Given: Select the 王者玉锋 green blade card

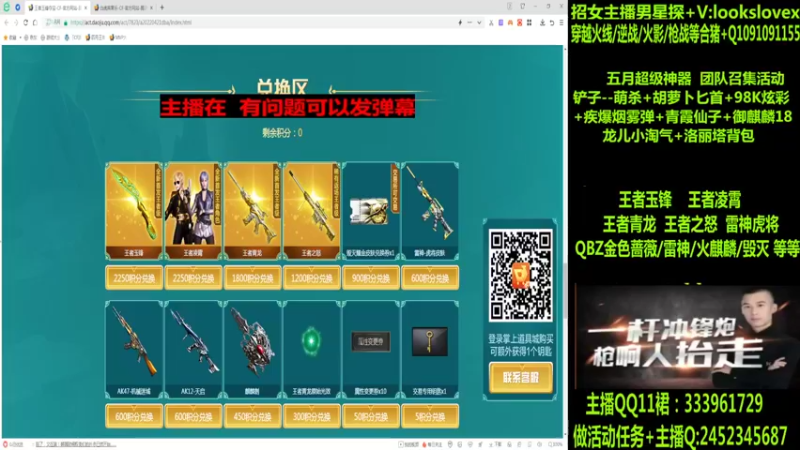Looking at the screenshot, I should coord(134,211).
